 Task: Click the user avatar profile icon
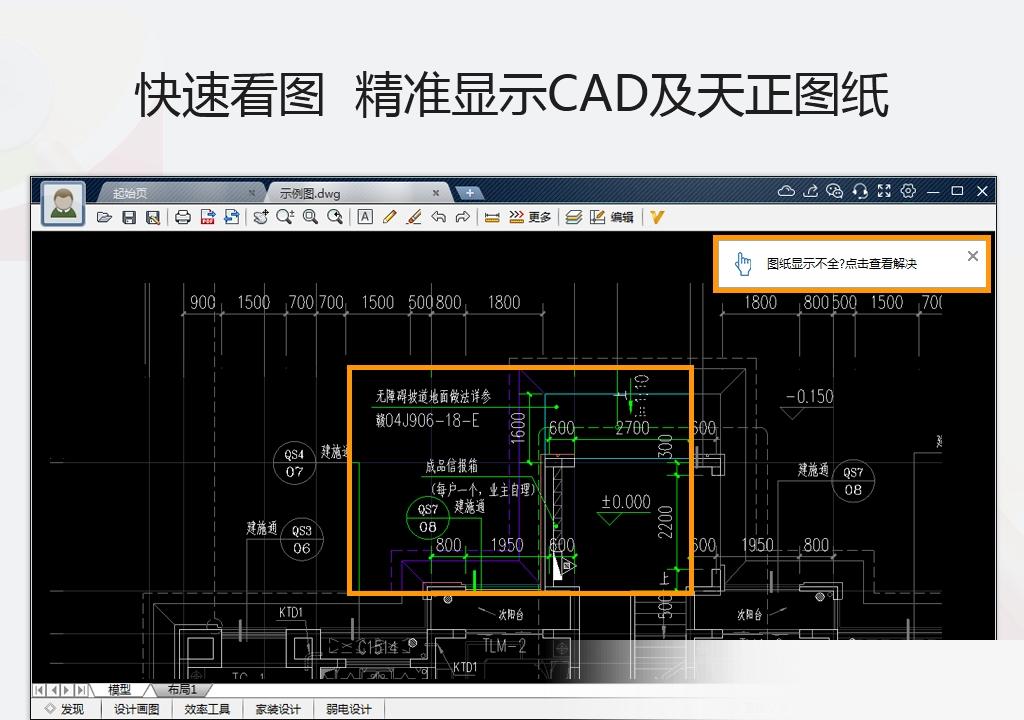click(x=63, y=203)
